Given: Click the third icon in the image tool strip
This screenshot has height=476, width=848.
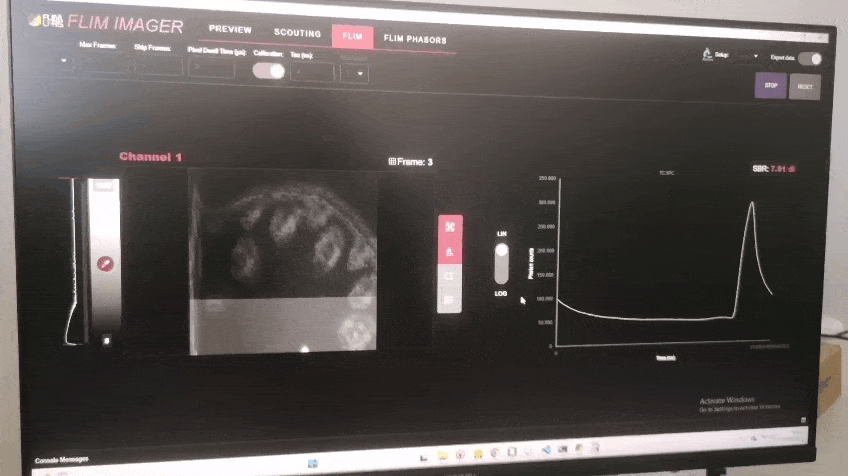Looking at the screenshot, I should coord(450,276).
